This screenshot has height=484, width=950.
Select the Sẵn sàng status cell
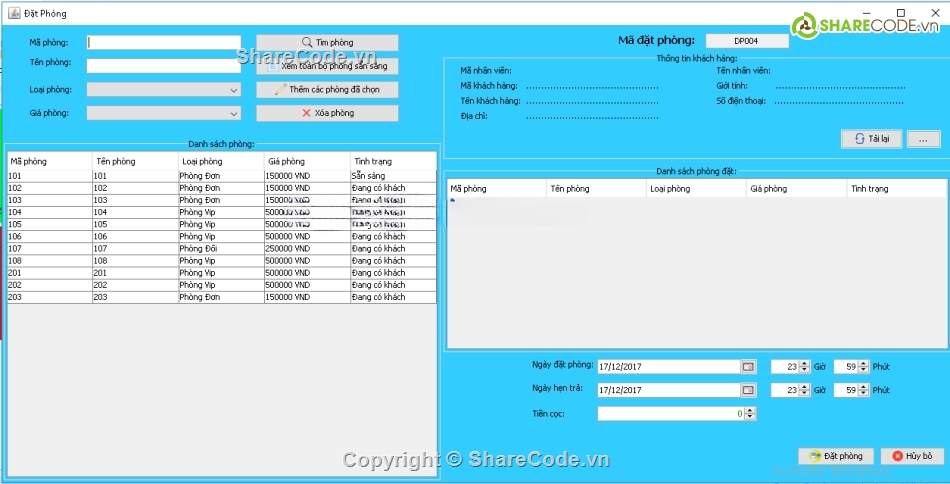(393, 176)
